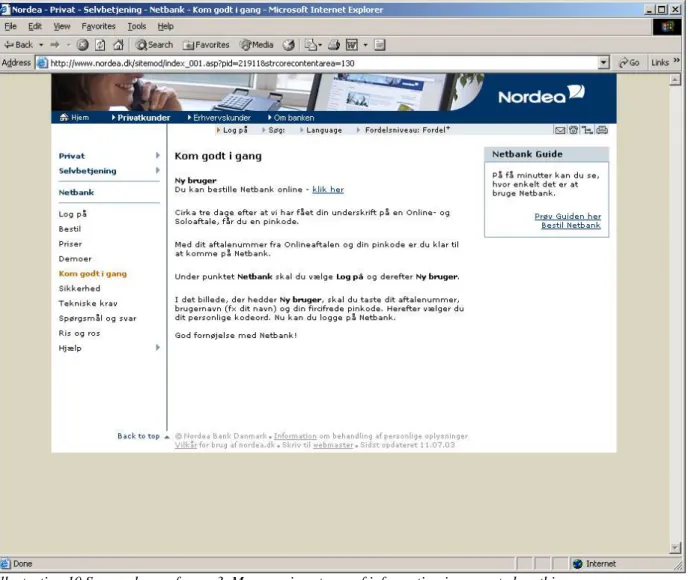Click the Nordea logo
This screenshot has height=580, width=688.
pos(541,94)
